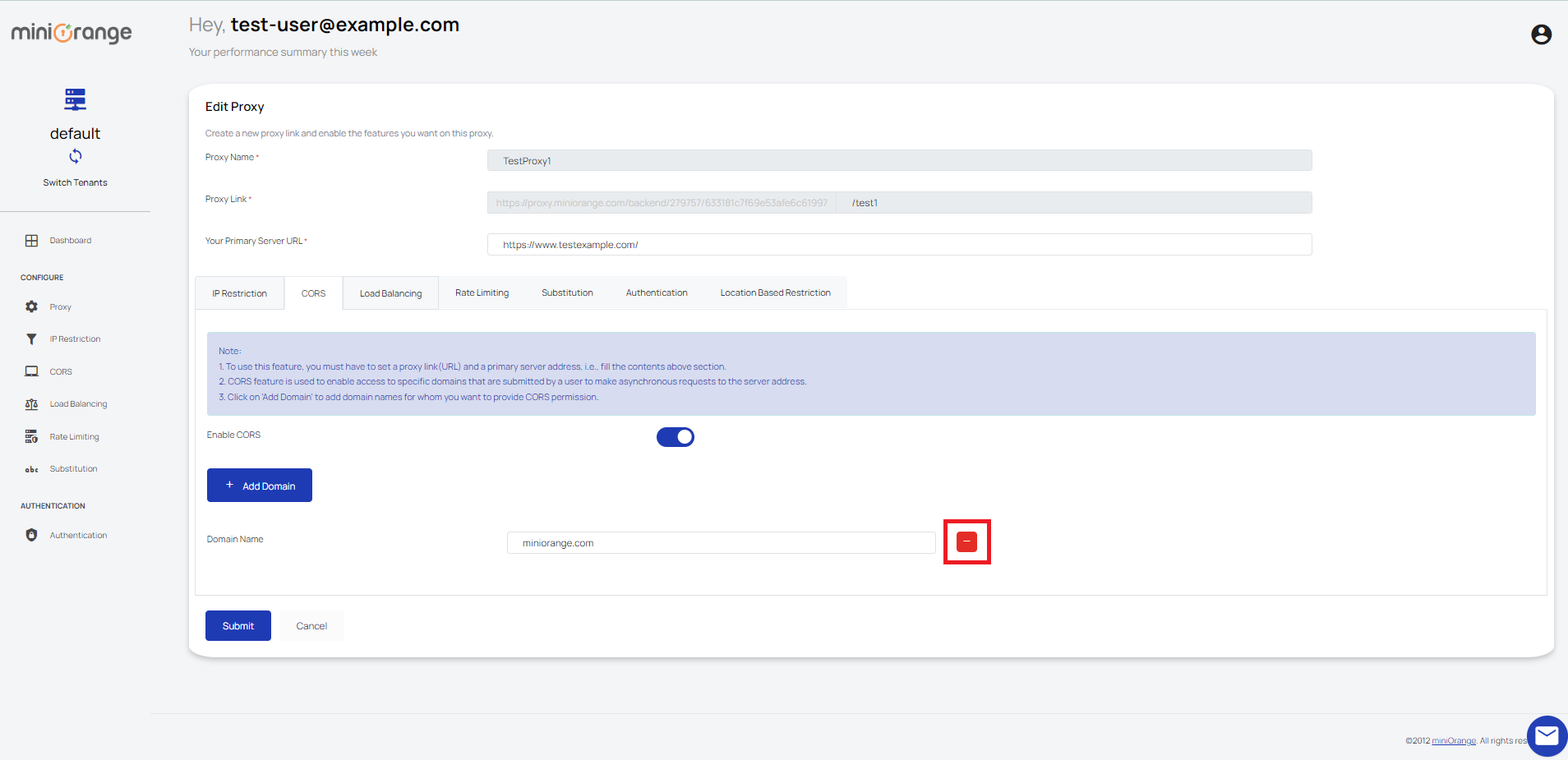Click the default tenant server icon
The image size is (1568, 760).
click(x=75, y=99)
